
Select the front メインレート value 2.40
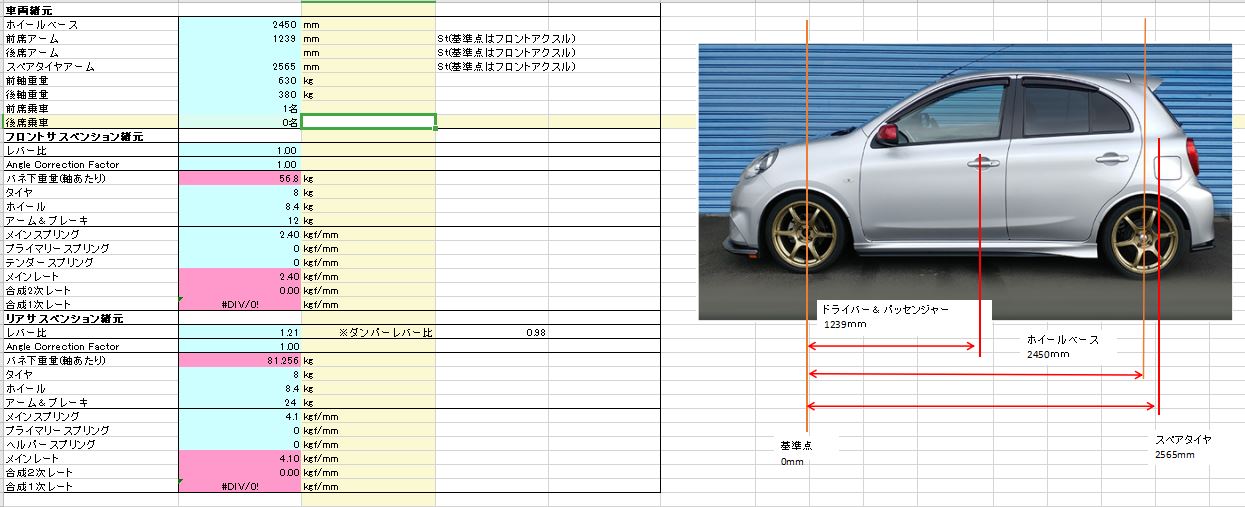point(240,276)
